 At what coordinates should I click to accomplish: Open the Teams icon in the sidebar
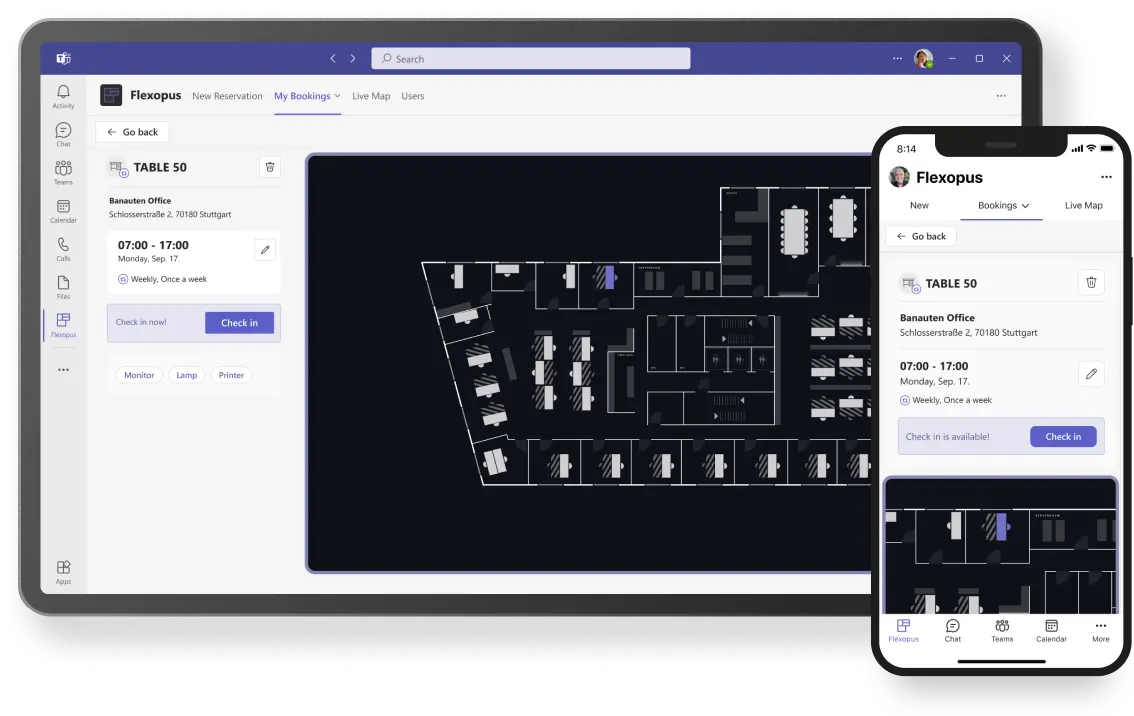[63, 170]
